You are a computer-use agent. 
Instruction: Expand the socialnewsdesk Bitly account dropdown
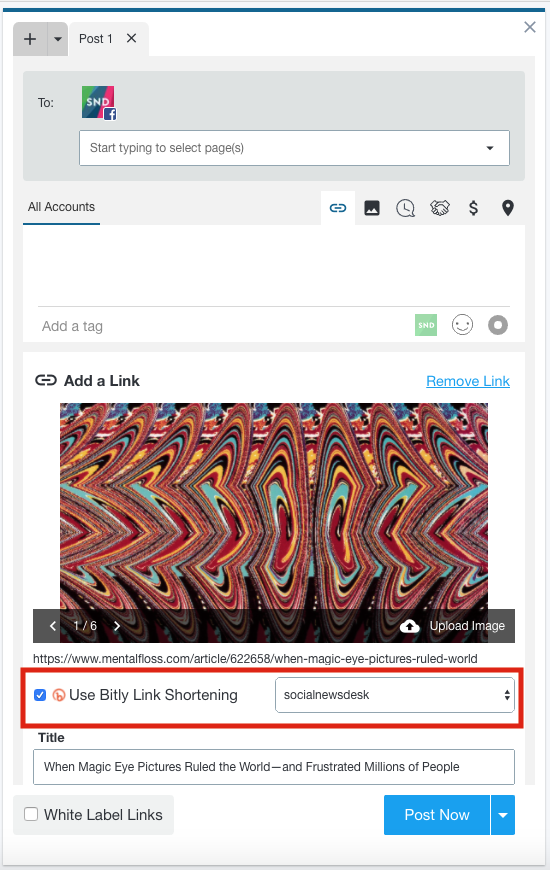395,695
